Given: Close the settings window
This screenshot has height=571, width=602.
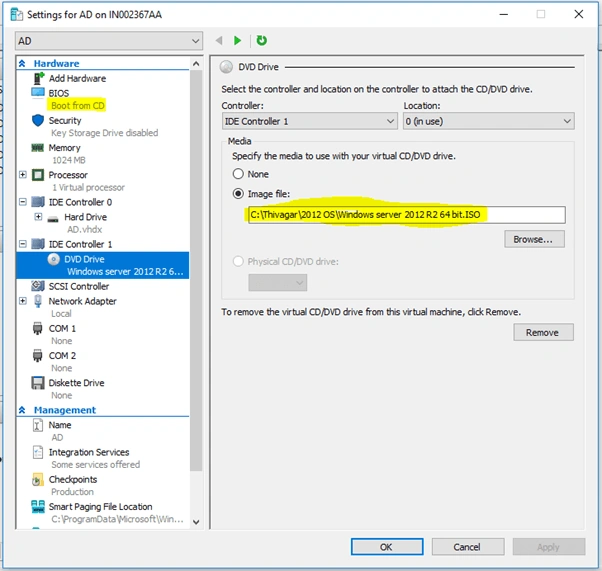Looking at the screenshot, I should point(579,14).
